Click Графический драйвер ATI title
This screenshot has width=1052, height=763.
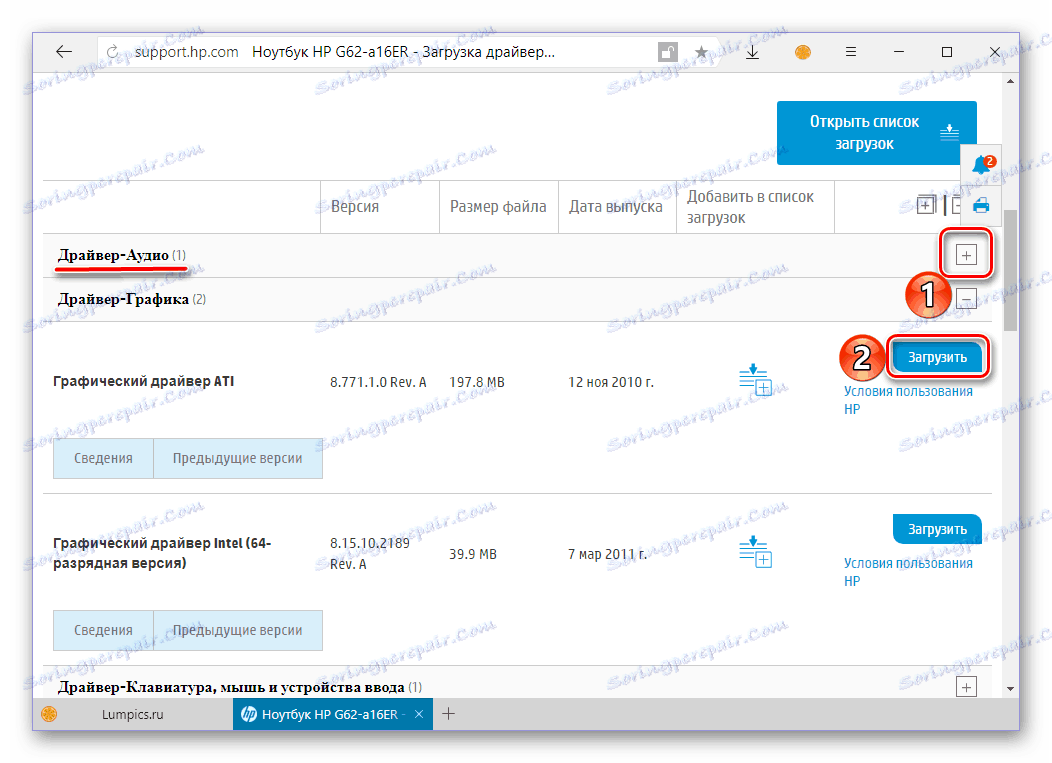(x=144, y=381)
